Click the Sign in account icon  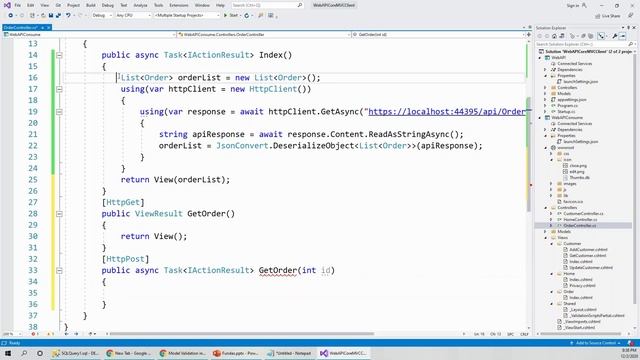(584, 5)
